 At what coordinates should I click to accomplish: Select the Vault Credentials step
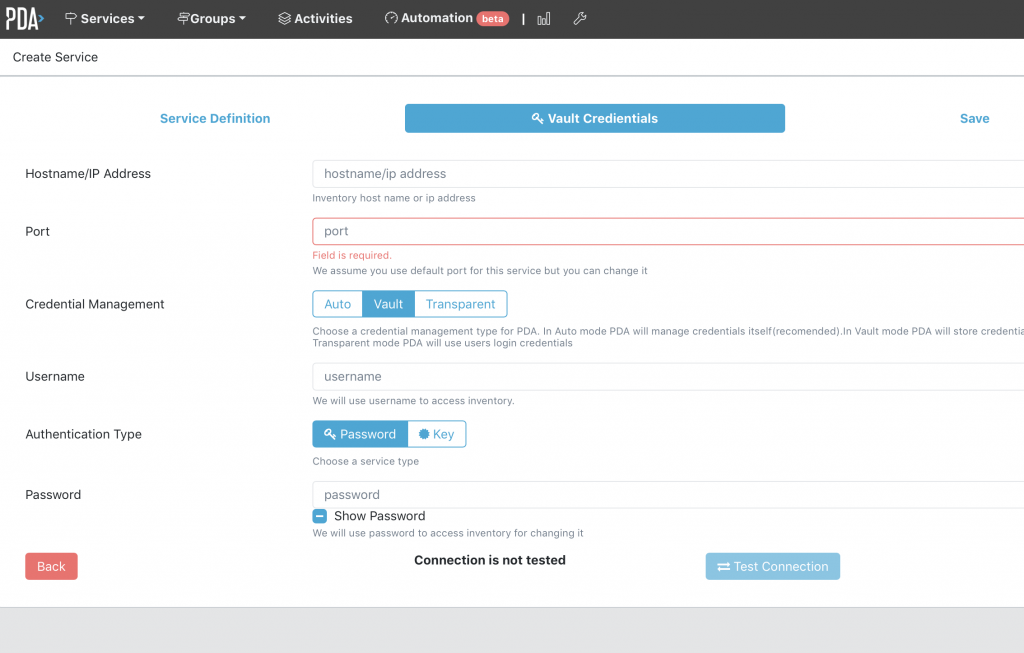coord(594,118)
